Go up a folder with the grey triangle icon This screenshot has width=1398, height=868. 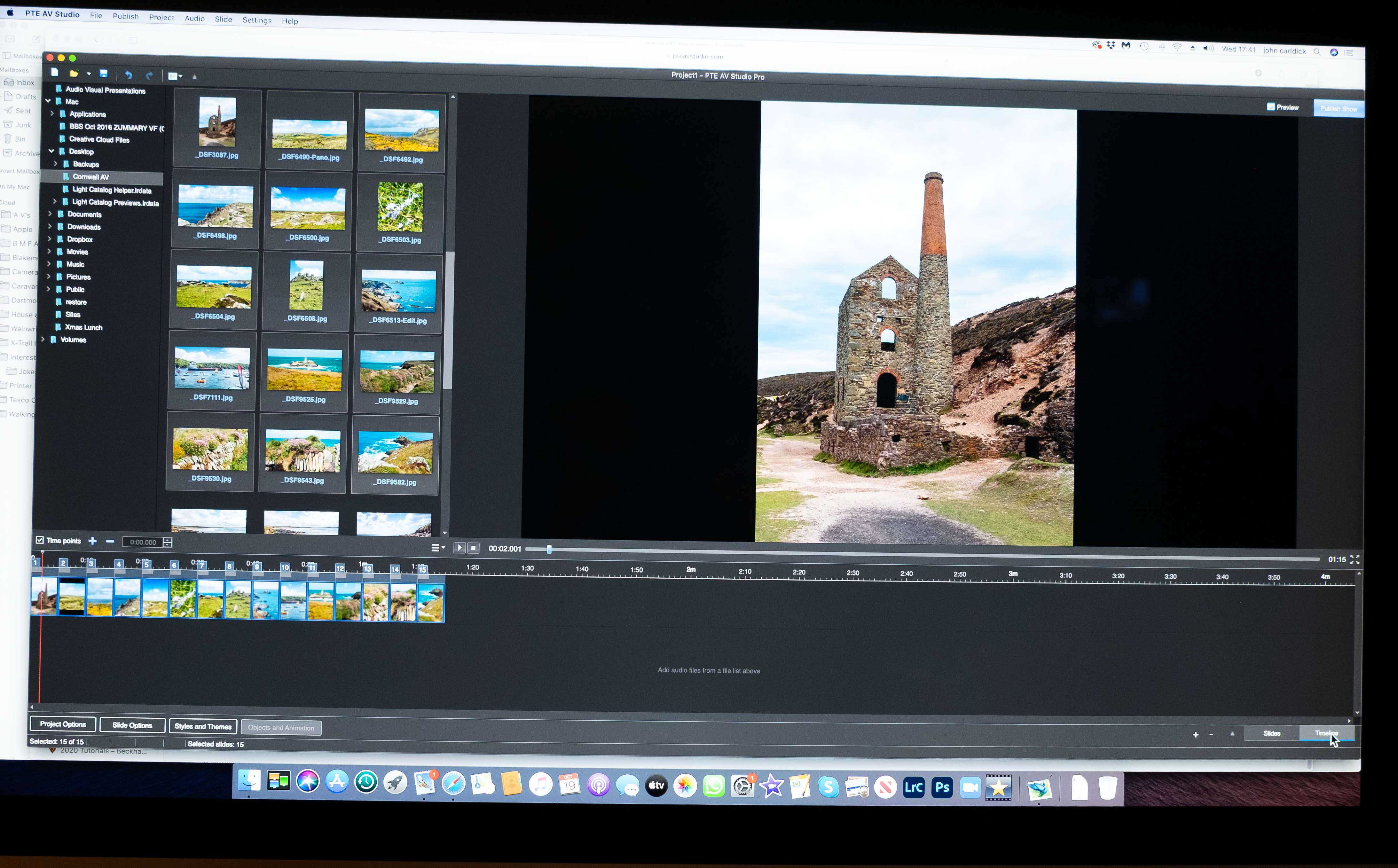195,76
